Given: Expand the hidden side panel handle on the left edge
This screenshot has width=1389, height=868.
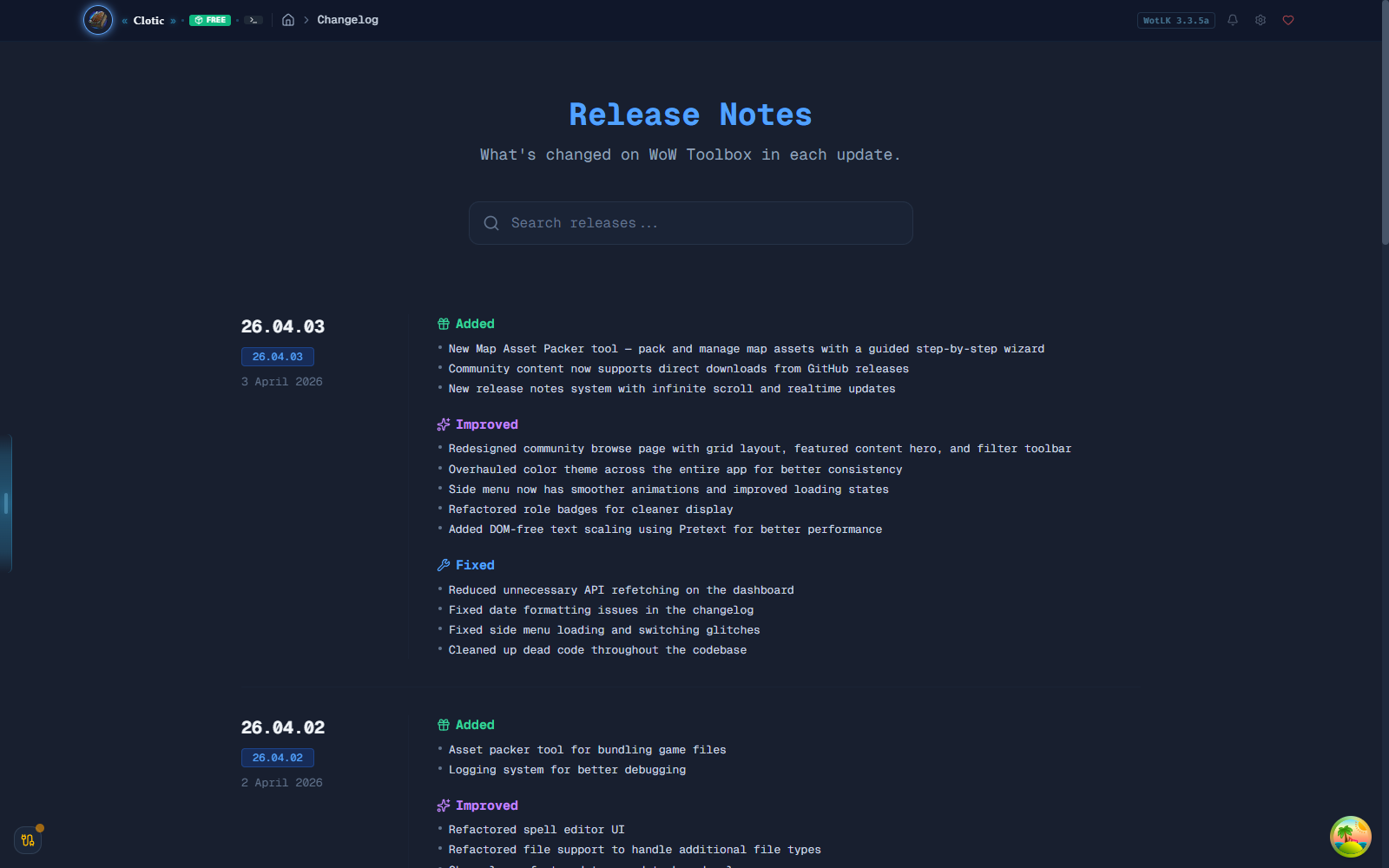Looking at the screenshot, I should point(7,503).
